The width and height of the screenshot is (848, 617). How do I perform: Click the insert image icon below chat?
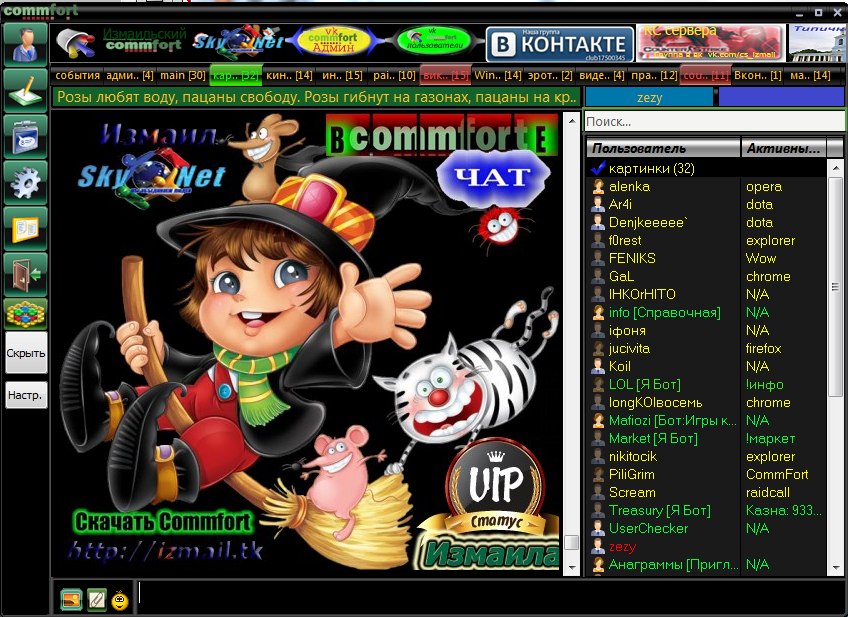[71, 600]
